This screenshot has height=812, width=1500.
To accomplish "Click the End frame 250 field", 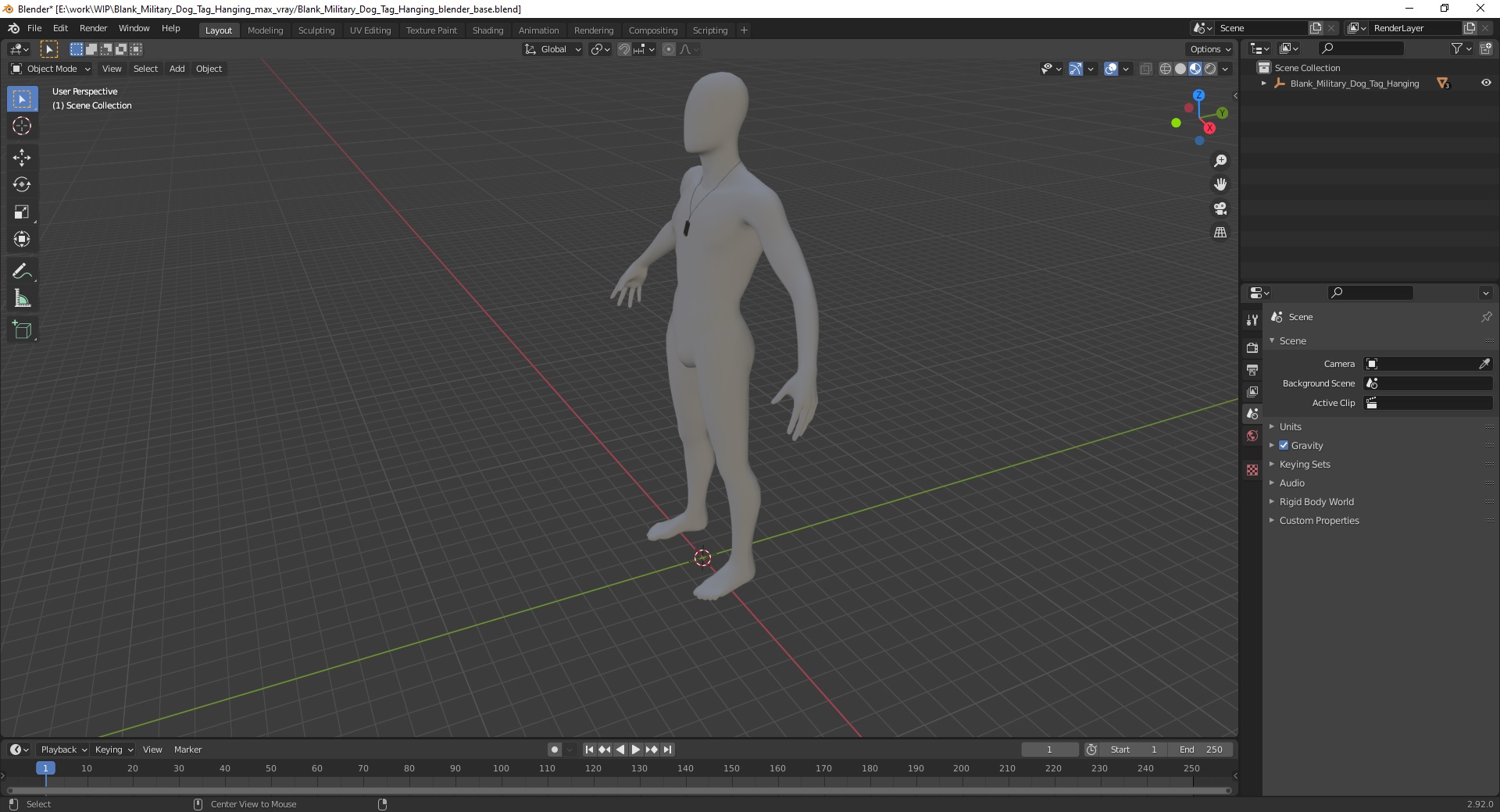I will (x=1202, y=750).
